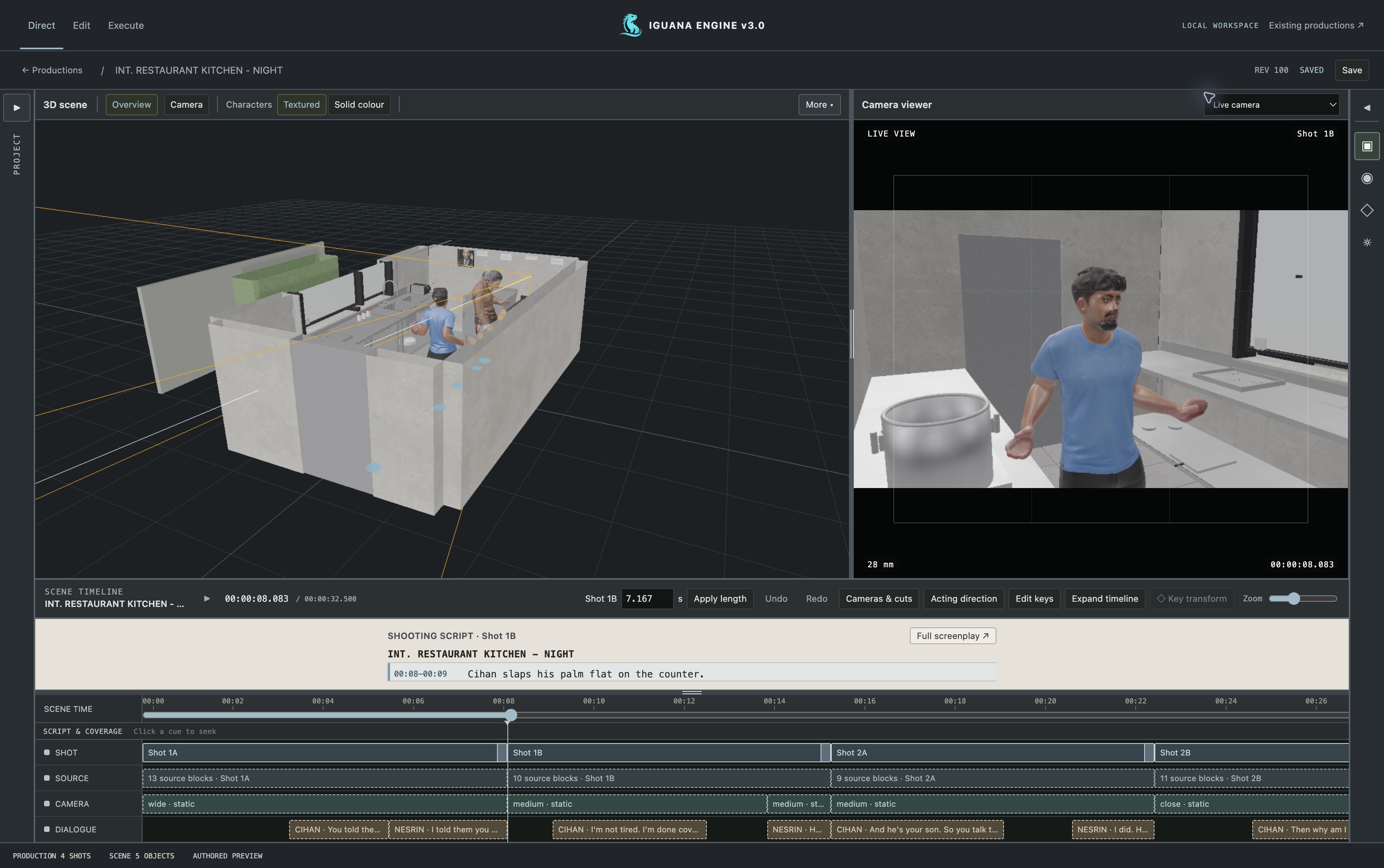The image size is (1384, 868).
Task: Open Full screenplay link
Action: coord(952,635)
